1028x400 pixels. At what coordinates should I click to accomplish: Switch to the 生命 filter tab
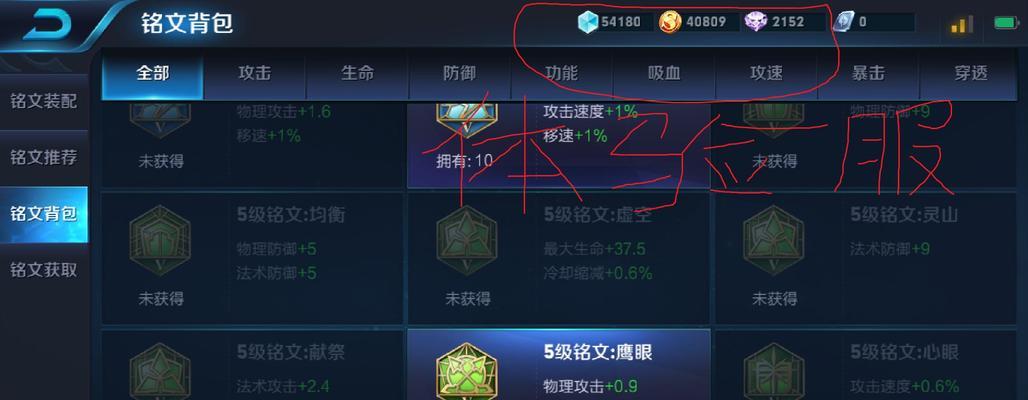click(357, 73)
